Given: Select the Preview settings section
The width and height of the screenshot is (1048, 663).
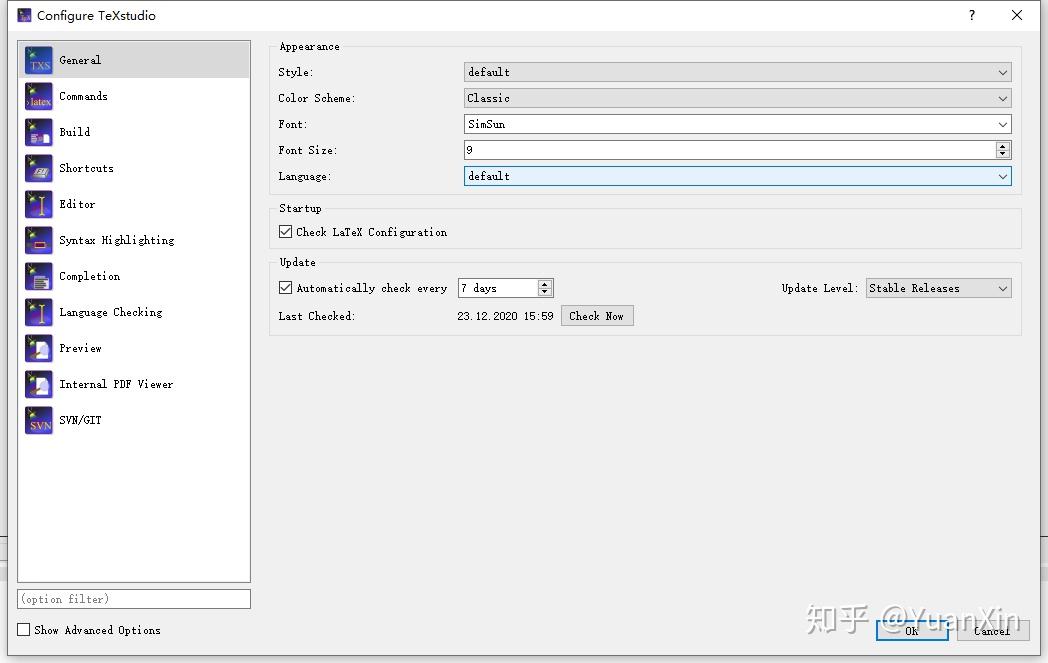Looking at the screenshot, I should coord(38,348).
